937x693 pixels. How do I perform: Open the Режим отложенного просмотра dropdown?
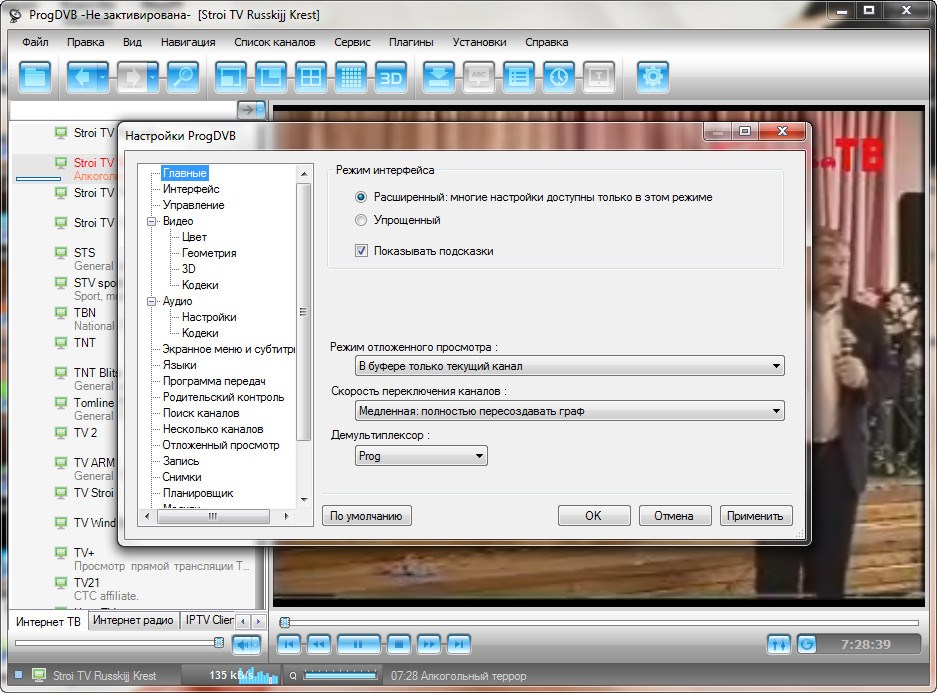click(569, 367)
